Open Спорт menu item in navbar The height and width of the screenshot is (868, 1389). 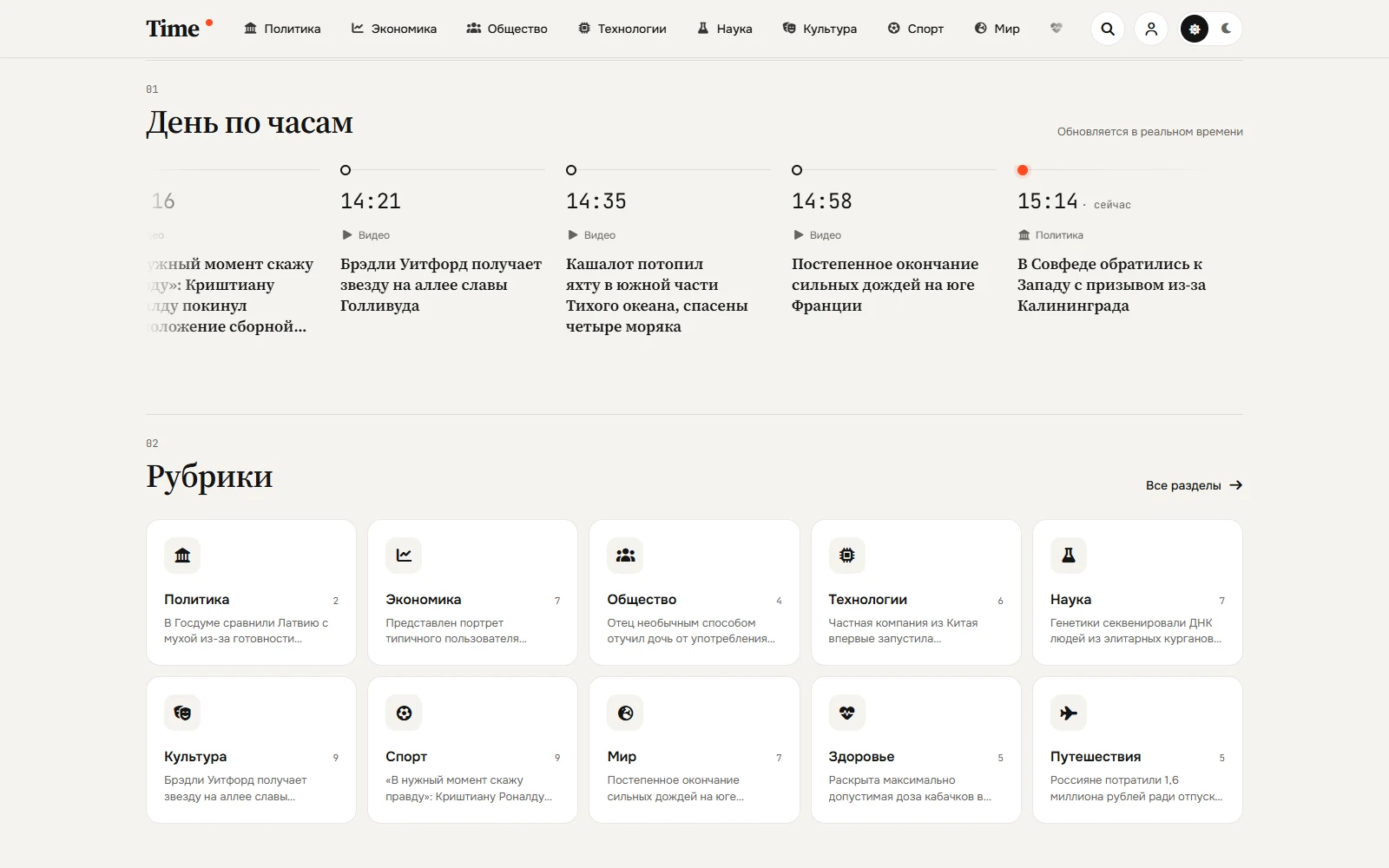[x=916, y=29]
